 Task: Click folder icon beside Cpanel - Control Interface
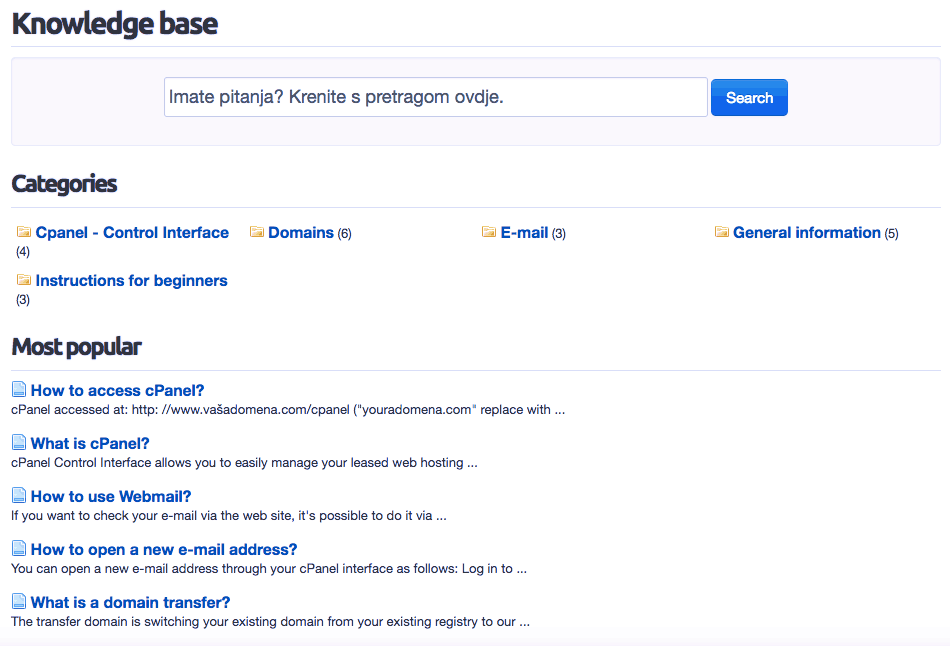(24, 231)
